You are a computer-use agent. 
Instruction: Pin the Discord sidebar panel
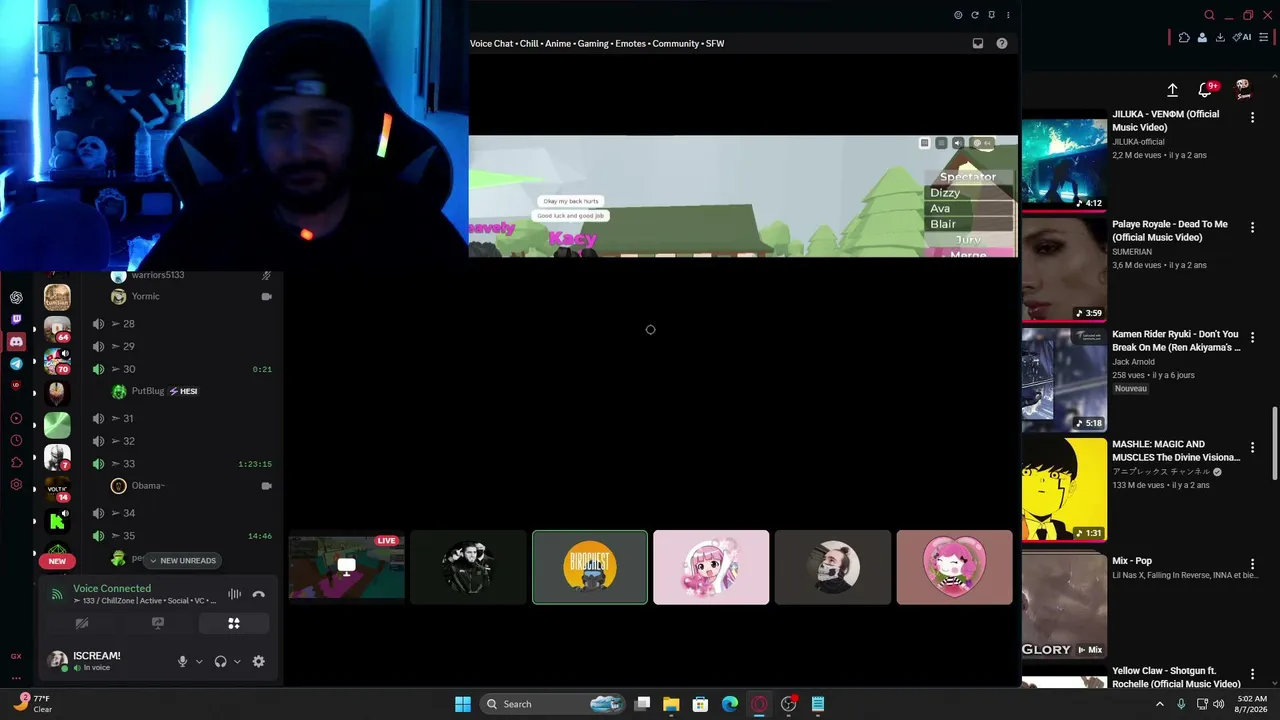point(991,15)
